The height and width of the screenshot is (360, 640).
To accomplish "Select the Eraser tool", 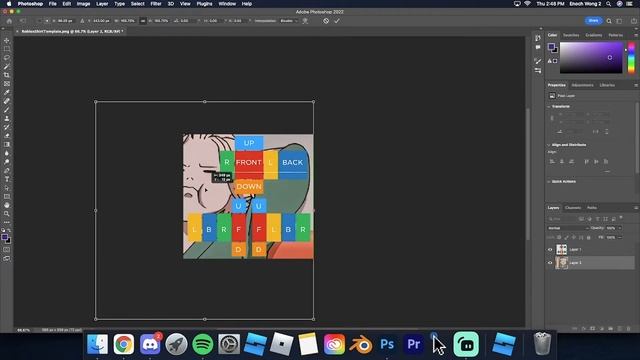I will pos(7,136).
